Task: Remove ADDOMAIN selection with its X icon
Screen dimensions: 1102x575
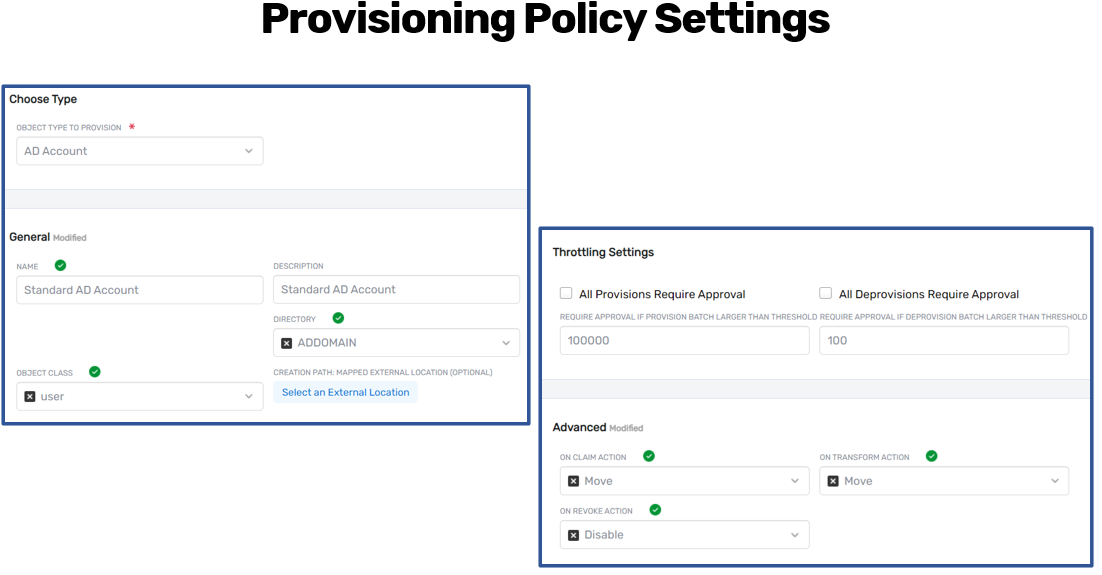Action: [x=286, y=343]
